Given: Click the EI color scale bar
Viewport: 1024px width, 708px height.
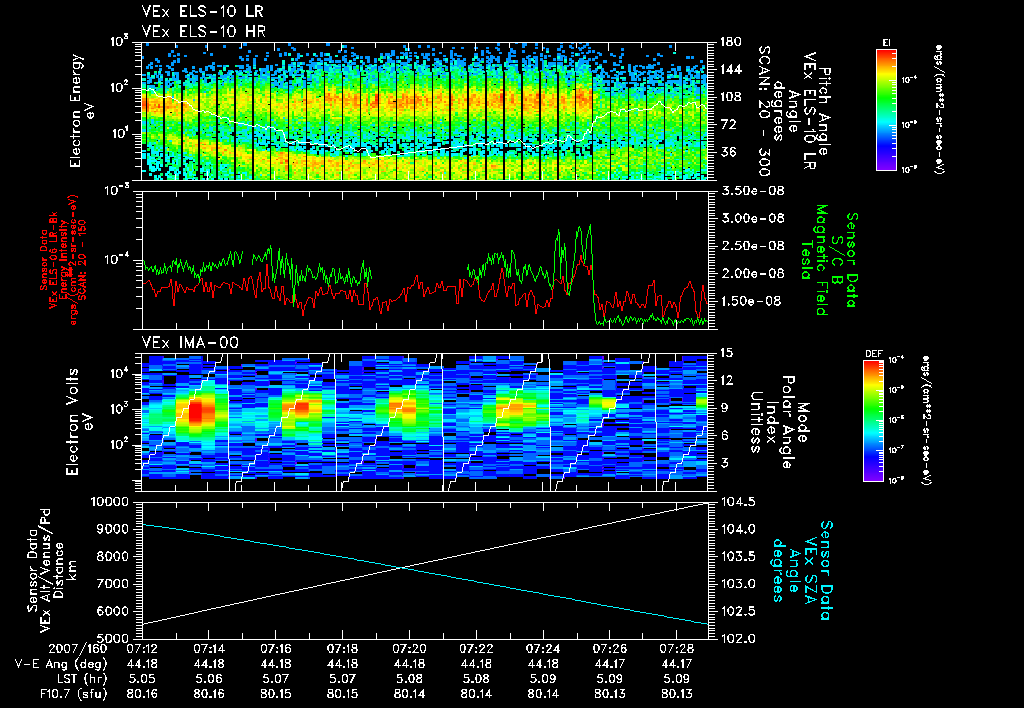Looking at the screenshot, I should click(x=886, y=109).
